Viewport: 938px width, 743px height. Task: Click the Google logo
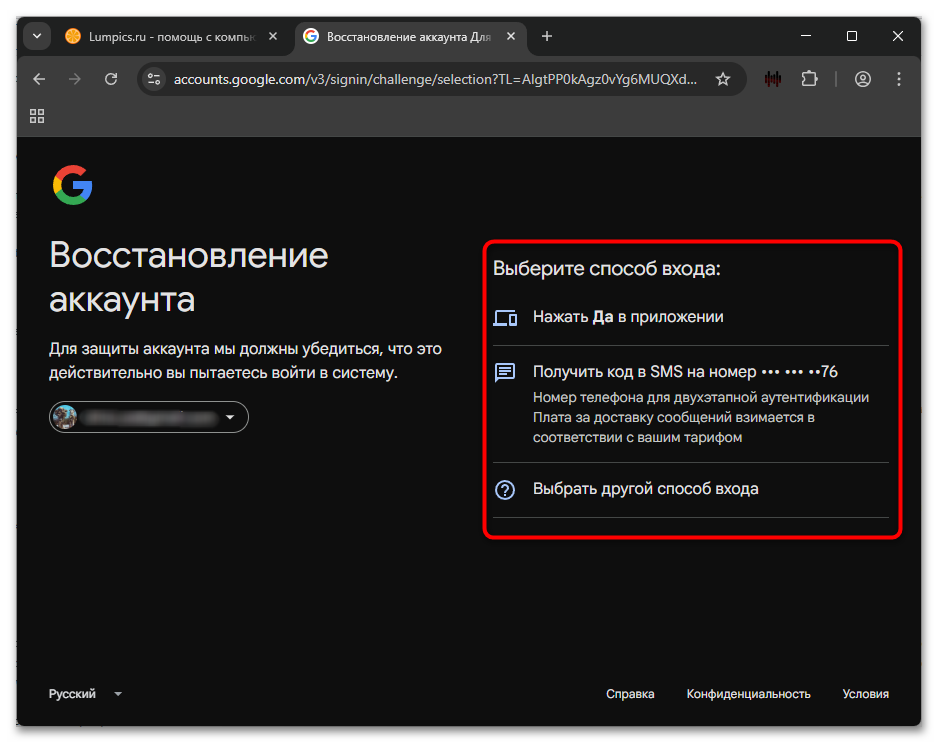coord(72,185)
